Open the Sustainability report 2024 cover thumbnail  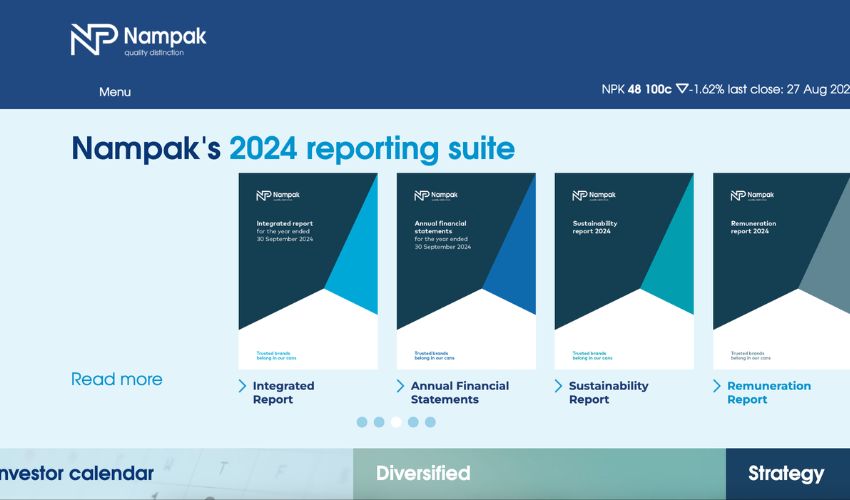[624, 271]
